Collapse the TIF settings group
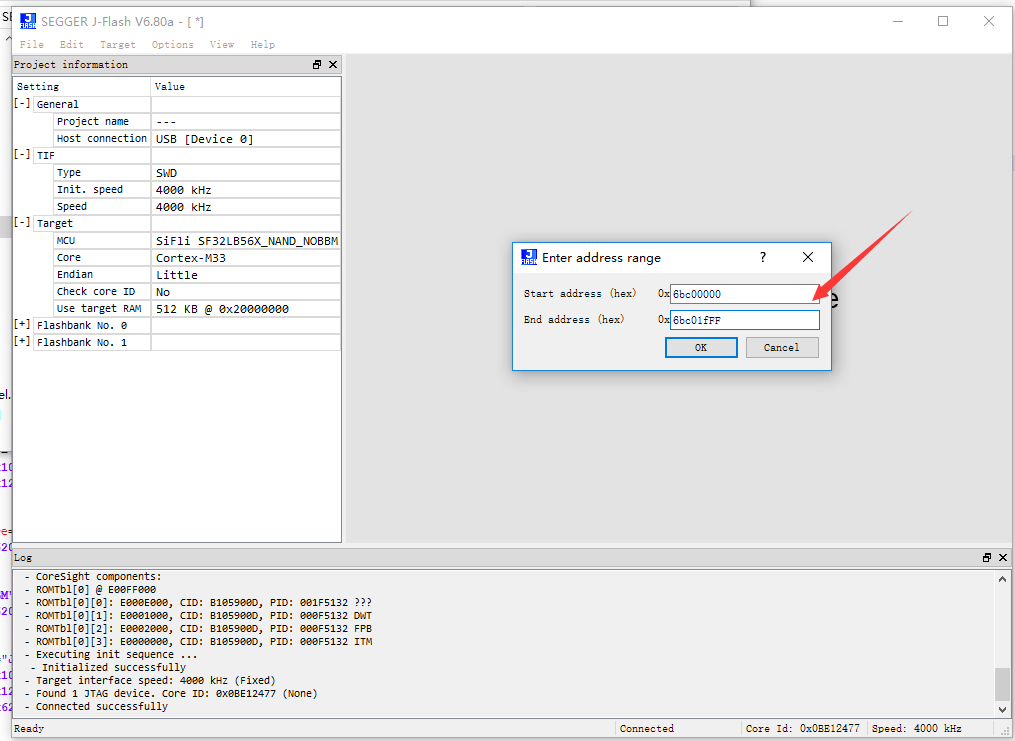Image resolution: width=1015 pixels, height=741 pixels. (x=22, y=155)
